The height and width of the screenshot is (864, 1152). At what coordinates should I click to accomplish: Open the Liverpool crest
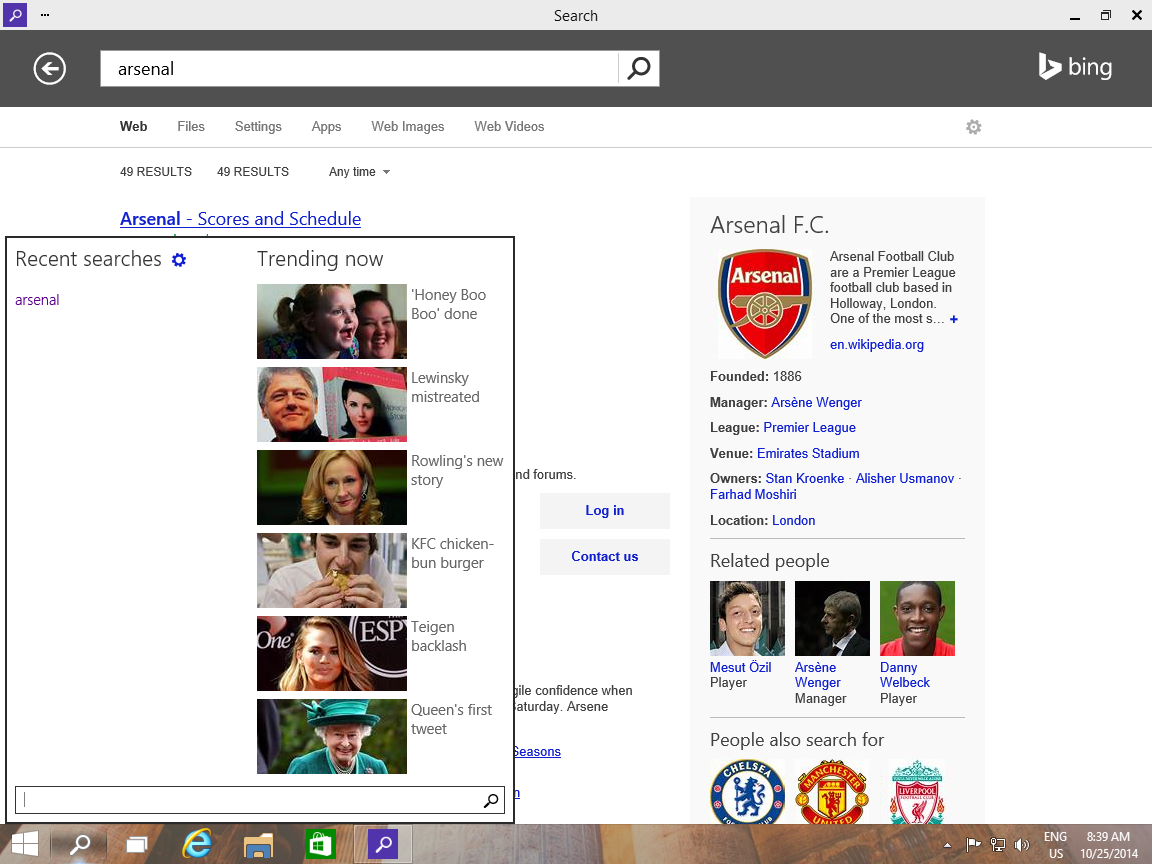pyautogui.click(x=918, y=792)
